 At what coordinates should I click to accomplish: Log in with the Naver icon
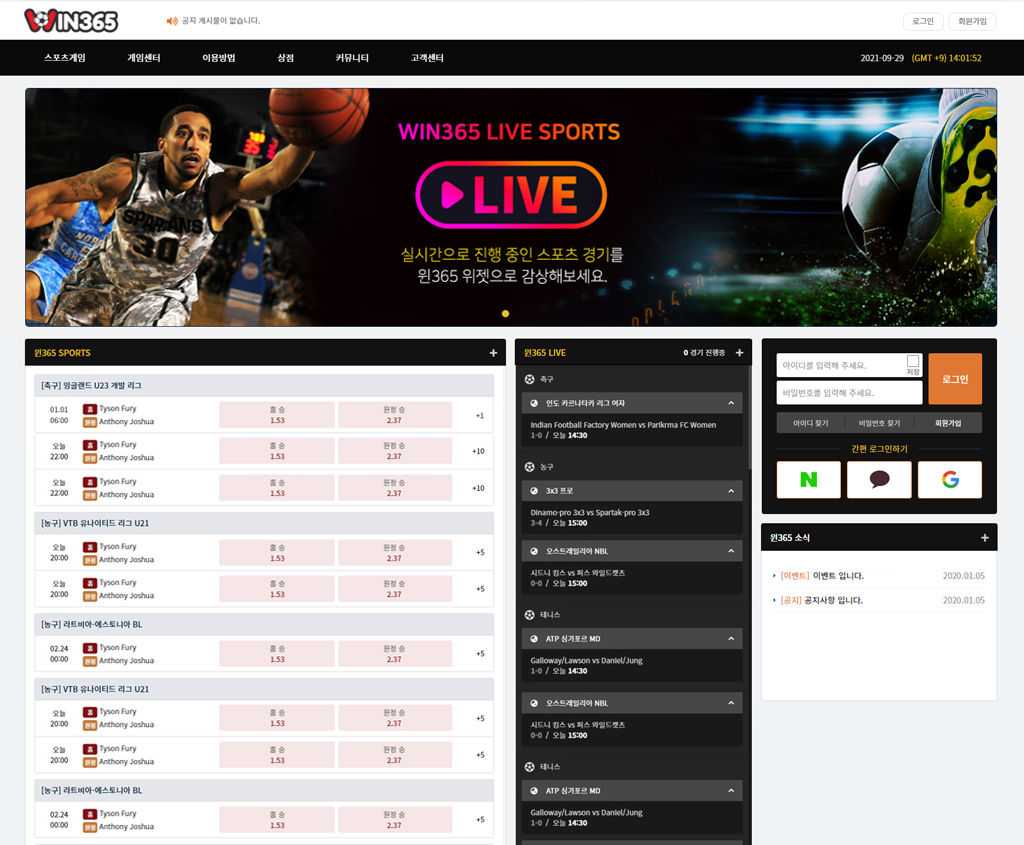point(808,480)
